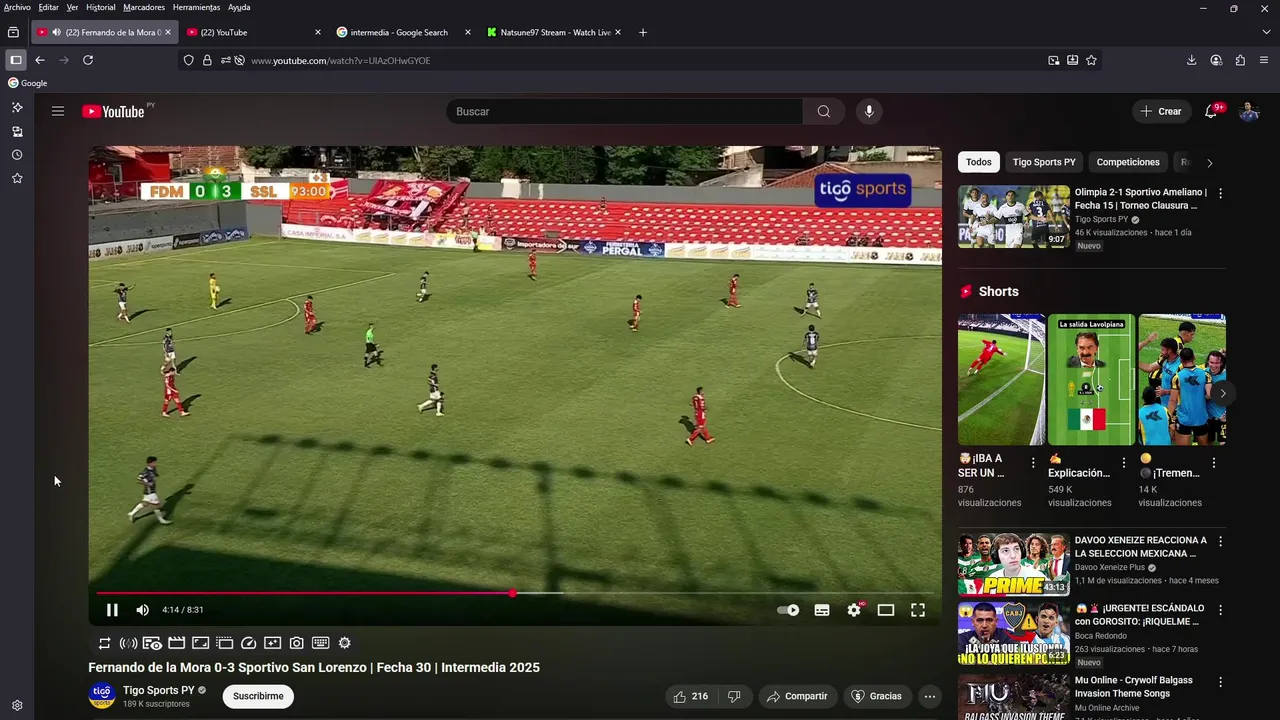The width and height of the screenshot is (1280, 720).
Task: Toggle the loop video extension button
Action: tap(104, 643)
